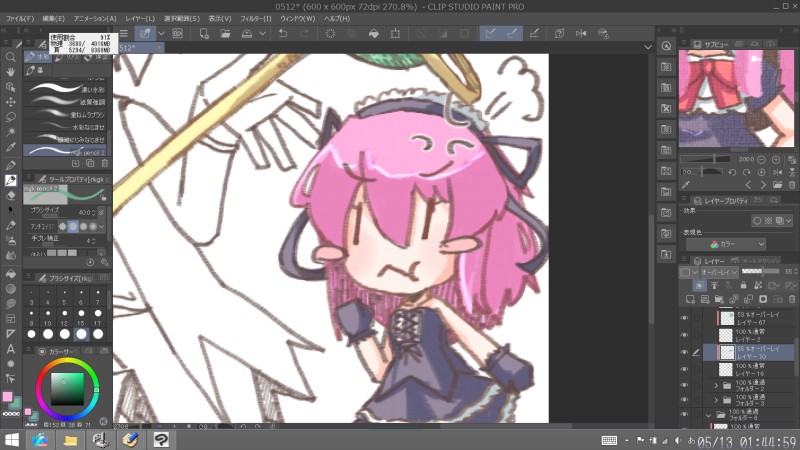Click the Undo arrow in command bar

283,34
